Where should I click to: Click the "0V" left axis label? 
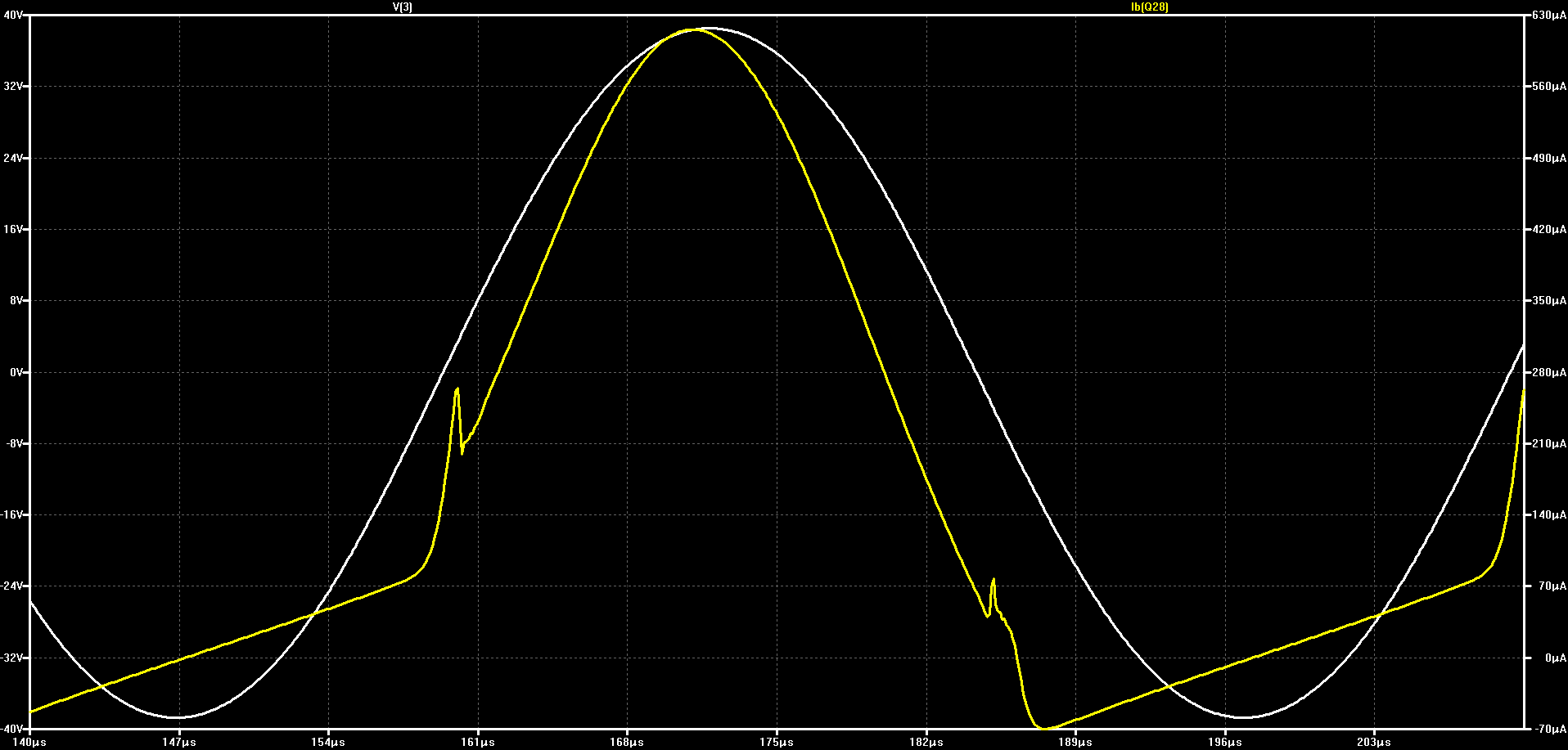(16, 372)
